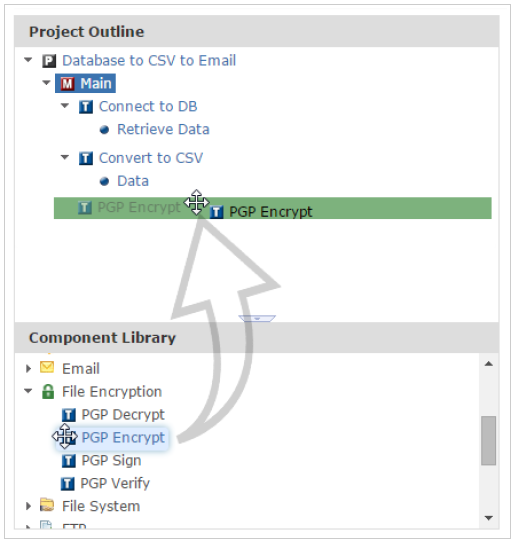The image size is (515, 543).
Task: Collapse the Connect to DB task
Action: 65,106
